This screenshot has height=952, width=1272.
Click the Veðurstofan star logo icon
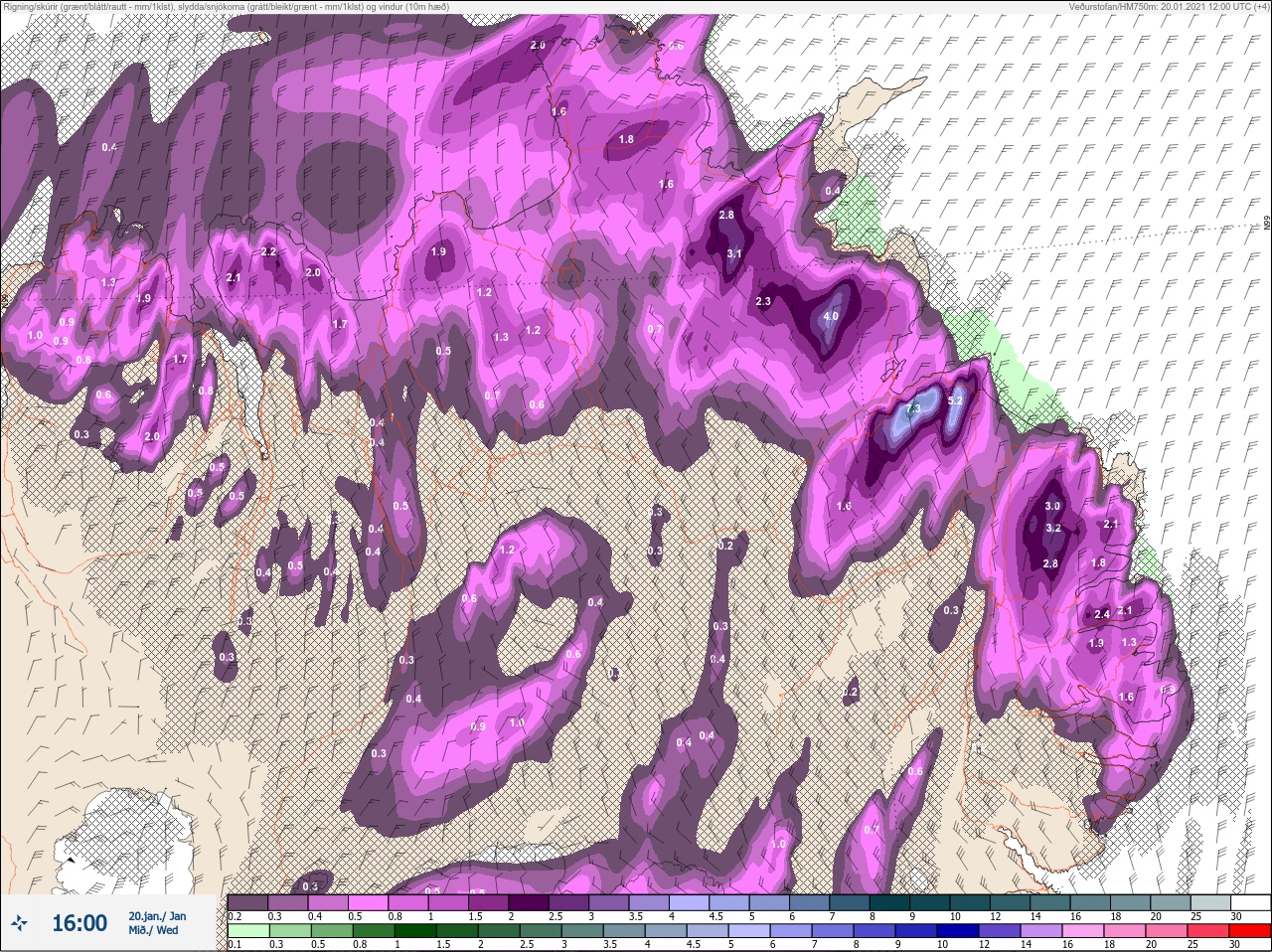19,924
